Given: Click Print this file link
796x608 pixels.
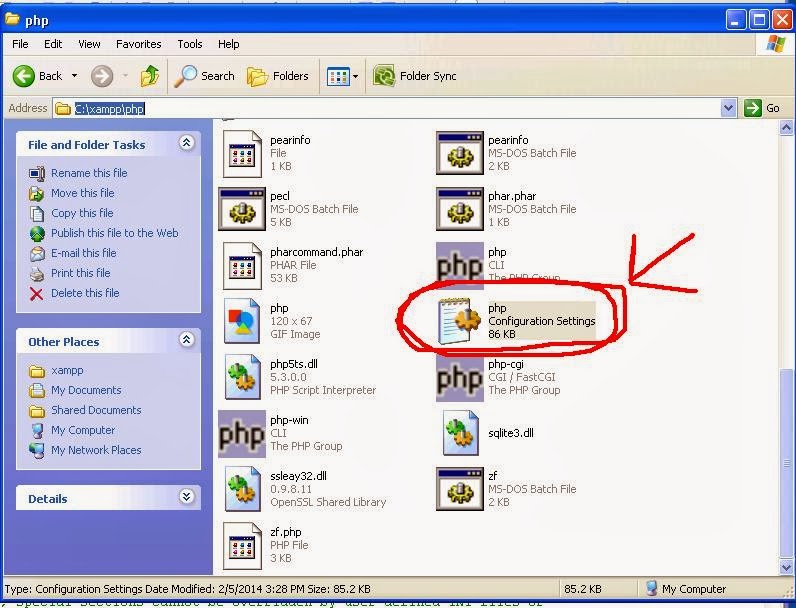Looking at the screenshot, I should pyautogui.click(x=81, y=273).
